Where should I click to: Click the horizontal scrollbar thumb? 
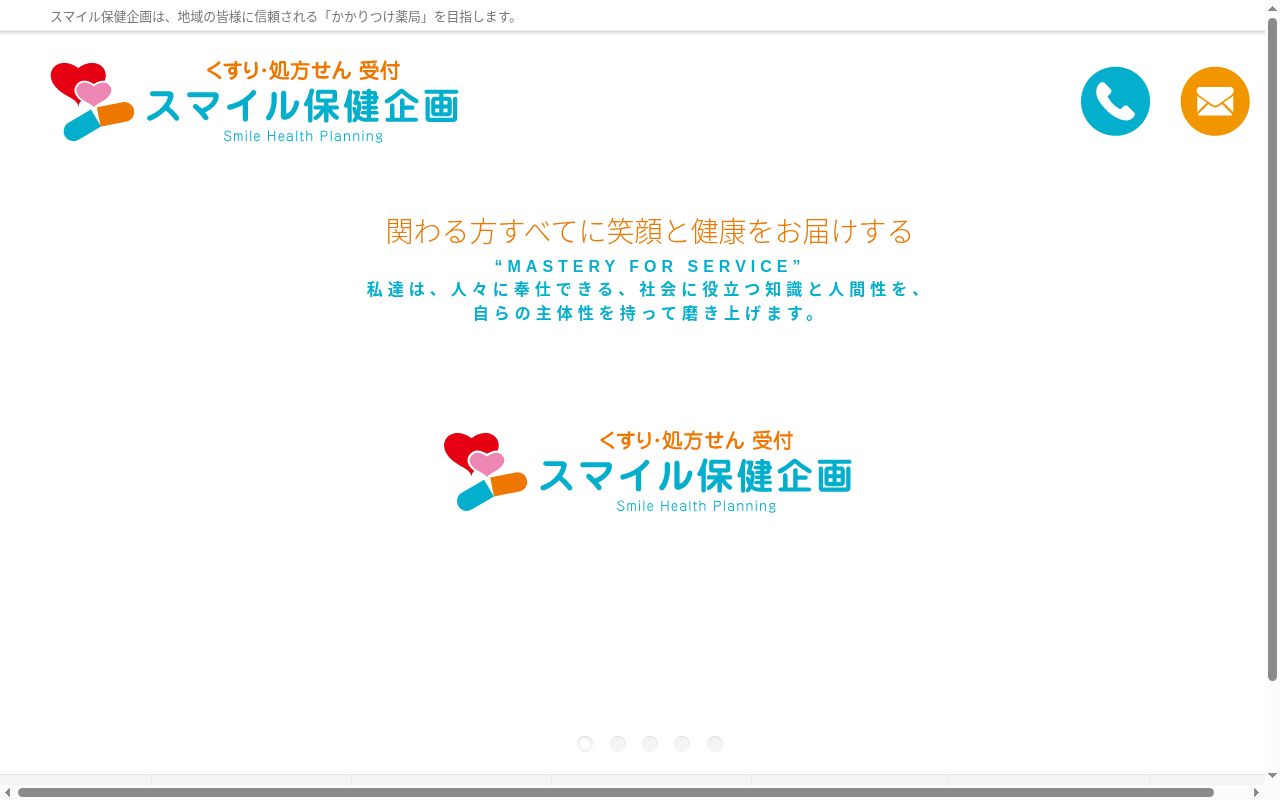tap(616, 793)
